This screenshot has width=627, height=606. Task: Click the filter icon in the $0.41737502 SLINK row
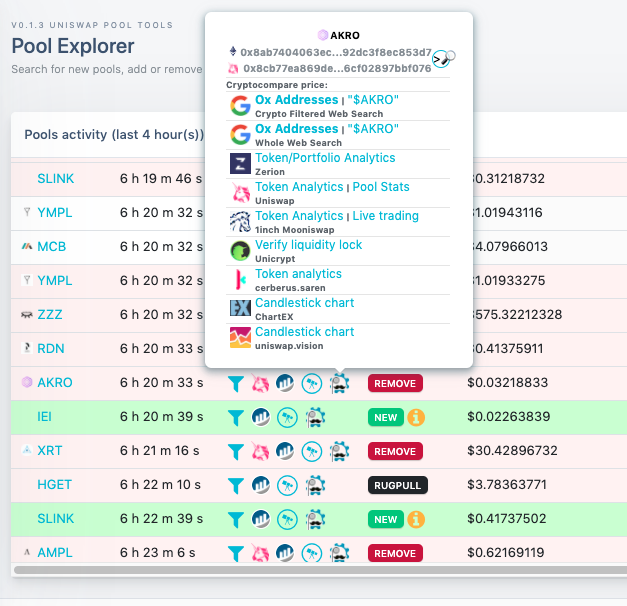tap(236, 520)
